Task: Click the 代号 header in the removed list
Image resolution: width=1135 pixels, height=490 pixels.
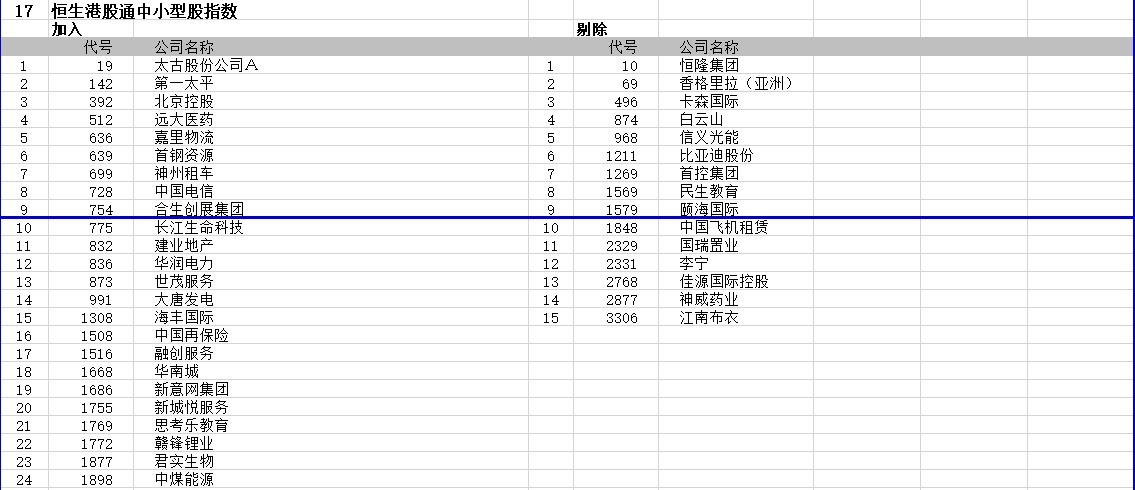Action: [623, 47]
